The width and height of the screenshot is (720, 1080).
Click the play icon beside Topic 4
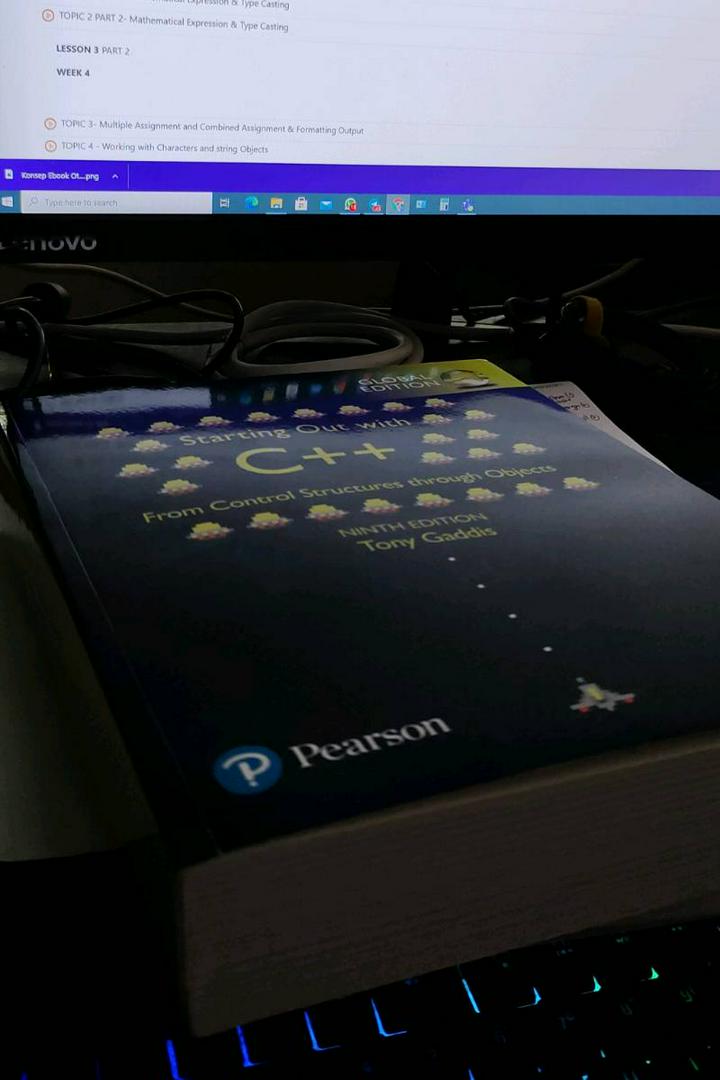point(50,146)
